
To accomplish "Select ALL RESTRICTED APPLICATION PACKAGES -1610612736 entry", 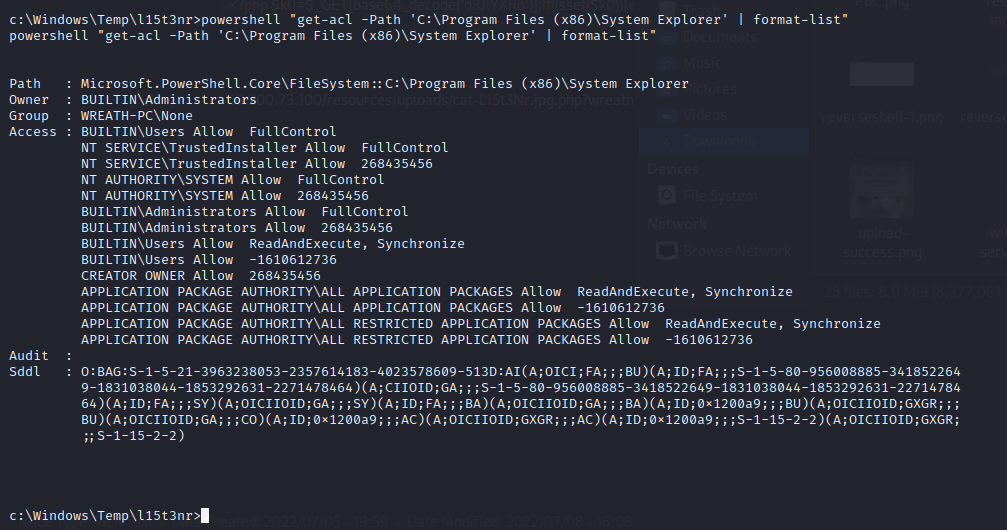I will 417,341.
